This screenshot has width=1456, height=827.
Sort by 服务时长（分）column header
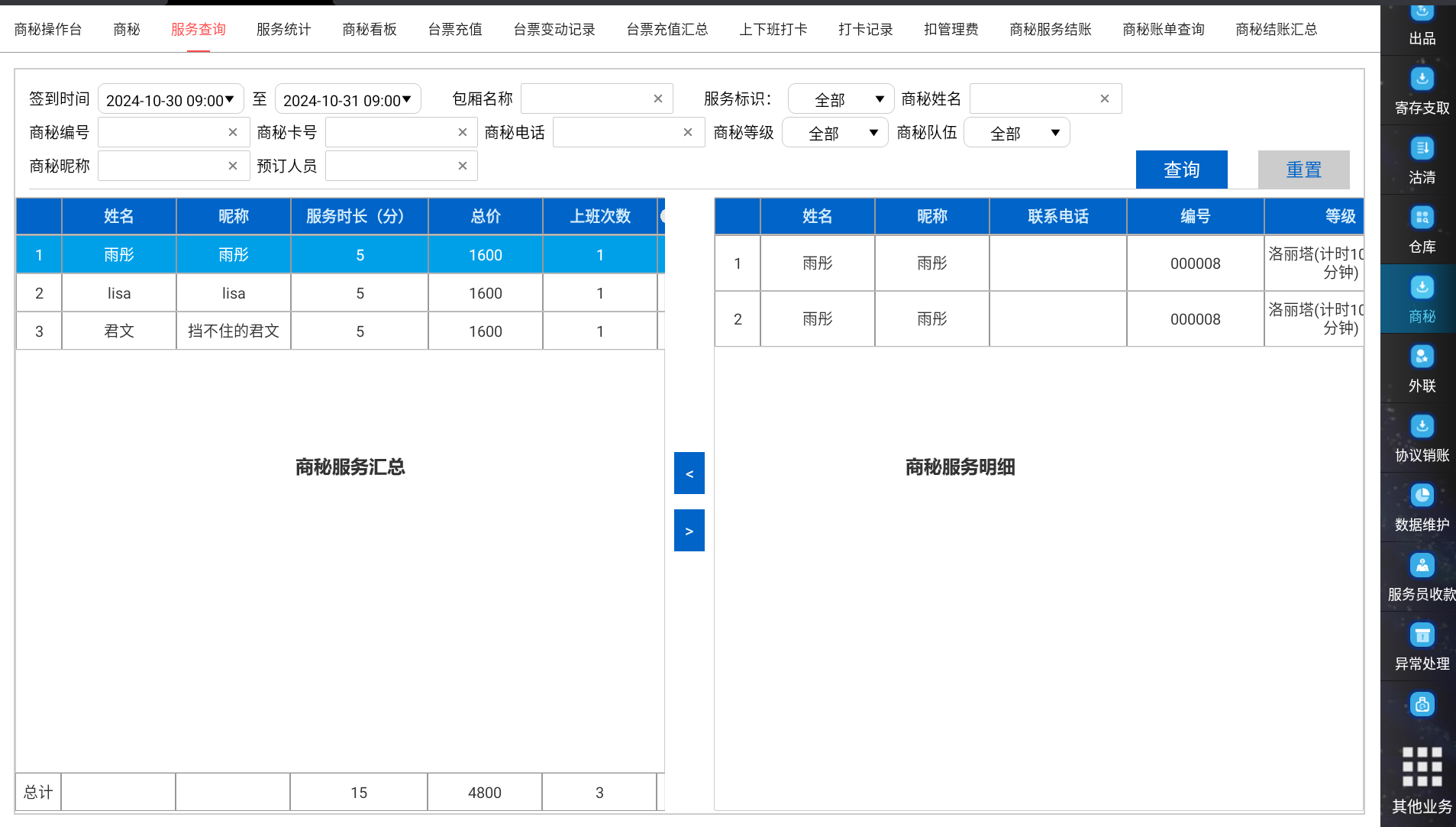tap(360, 216)
